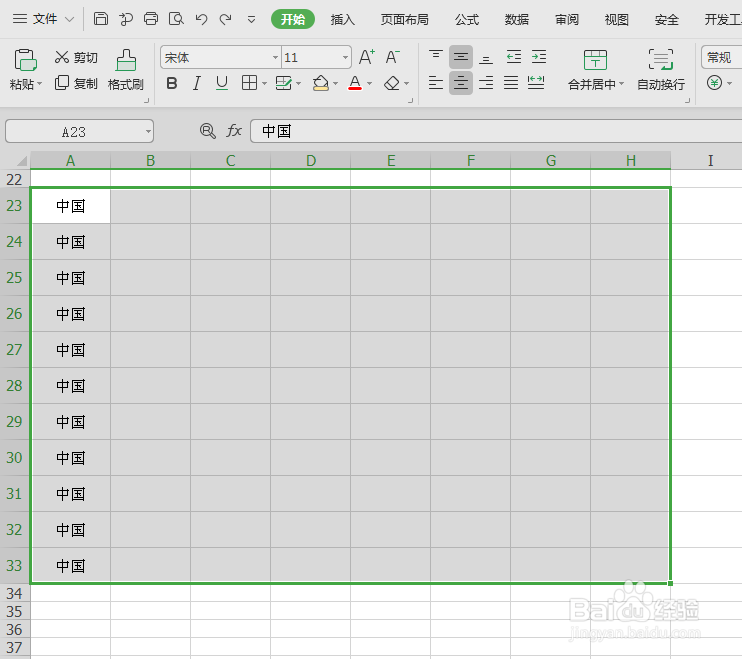Justify text alignment icon

pyautogui.click(x=511, y=83)
